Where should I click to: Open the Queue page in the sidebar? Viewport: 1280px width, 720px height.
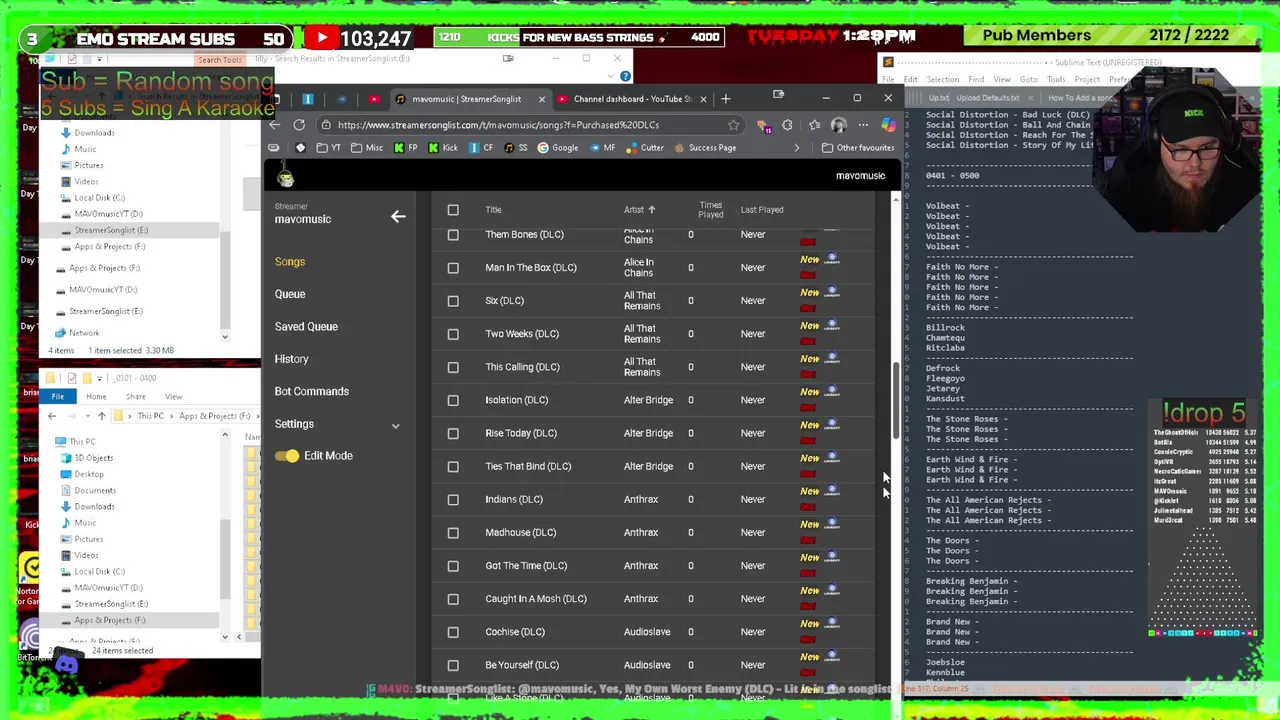[x=290, y=294]
